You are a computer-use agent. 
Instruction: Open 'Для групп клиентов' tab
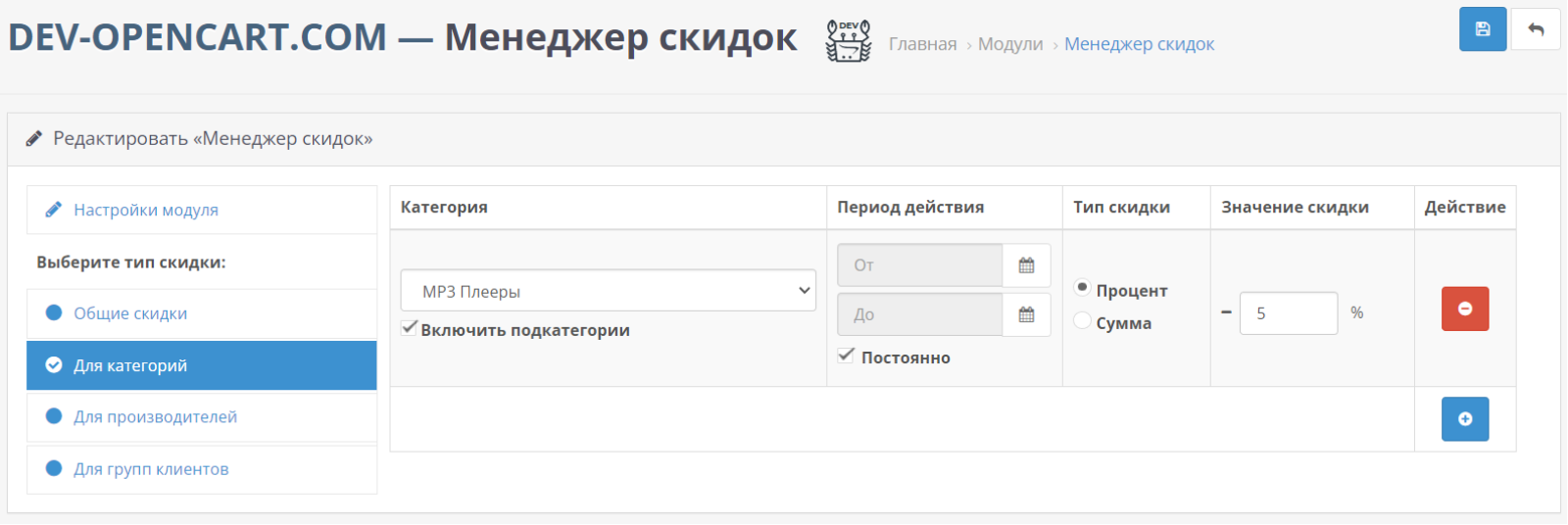(202, 469)
